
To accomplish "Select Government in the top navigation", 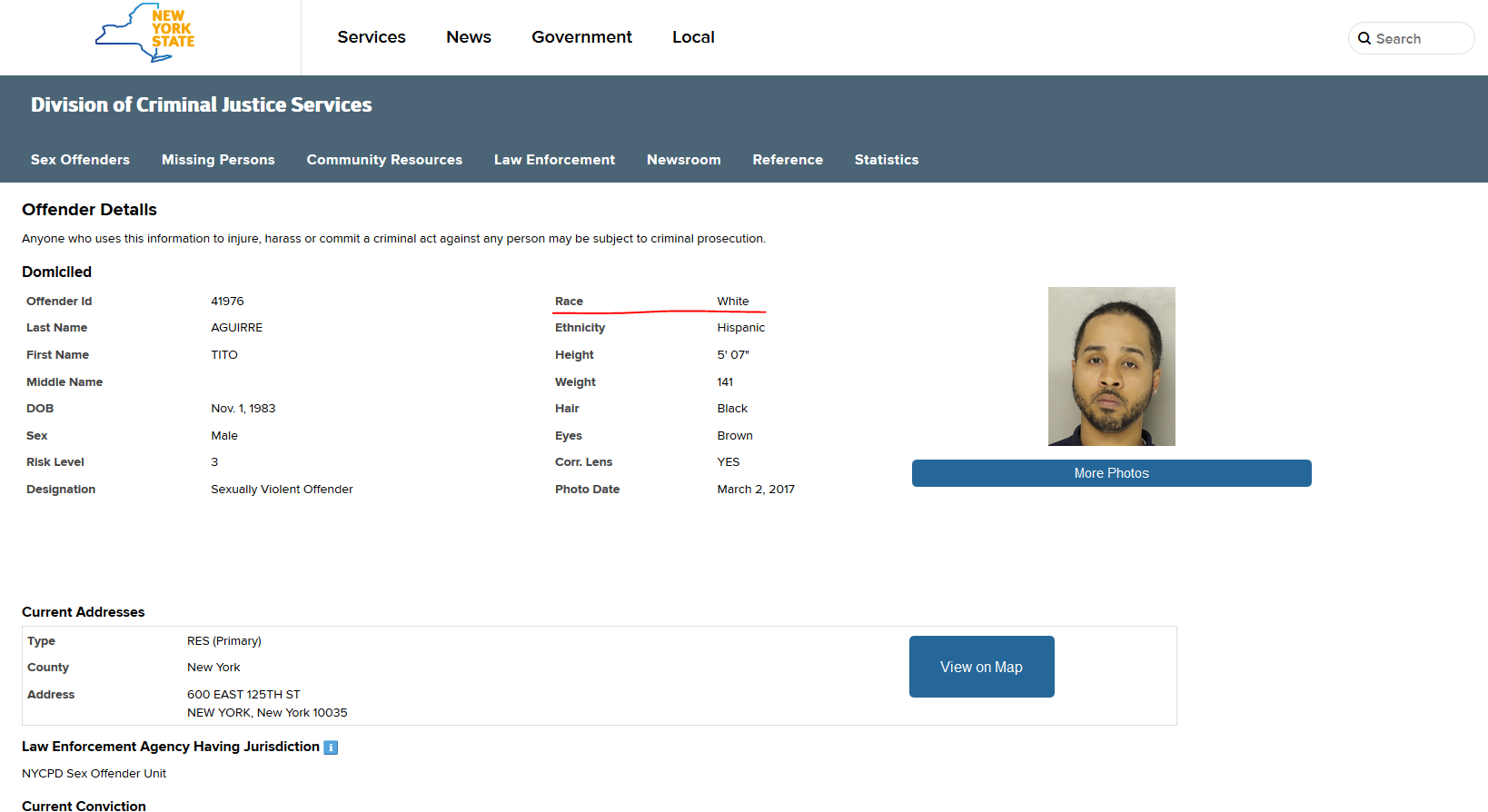I will click(581, 37).
